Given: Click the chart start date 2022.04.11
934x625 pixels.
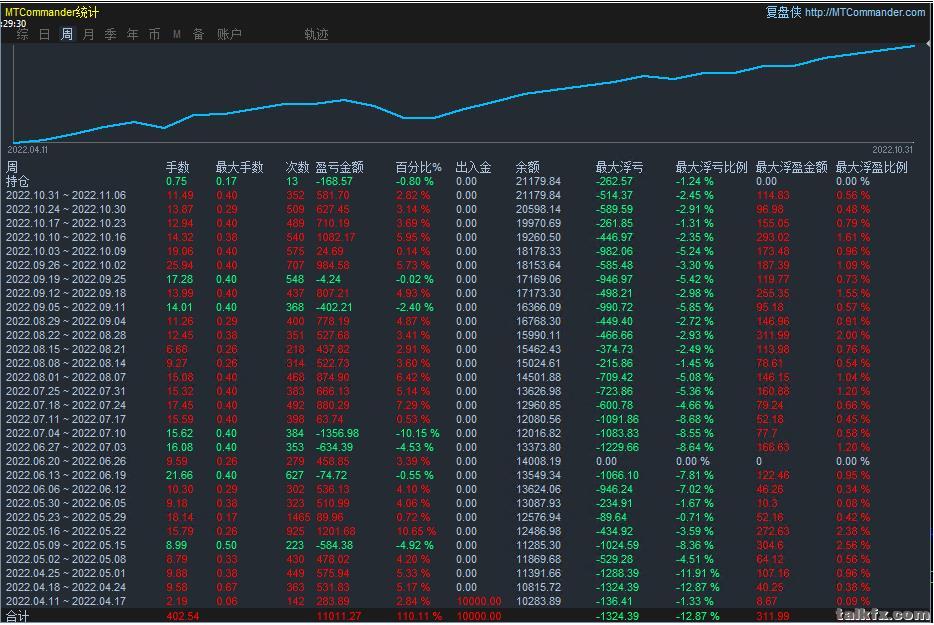Looking at the screenshot, I should coord(28,150).
